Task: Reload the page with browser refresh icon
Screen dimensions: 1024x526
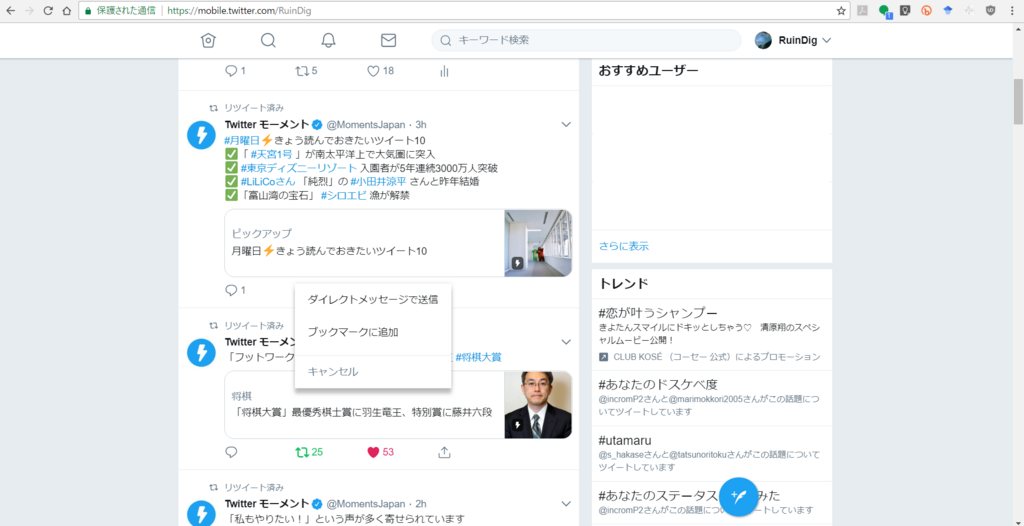Action: click(48, 10)
